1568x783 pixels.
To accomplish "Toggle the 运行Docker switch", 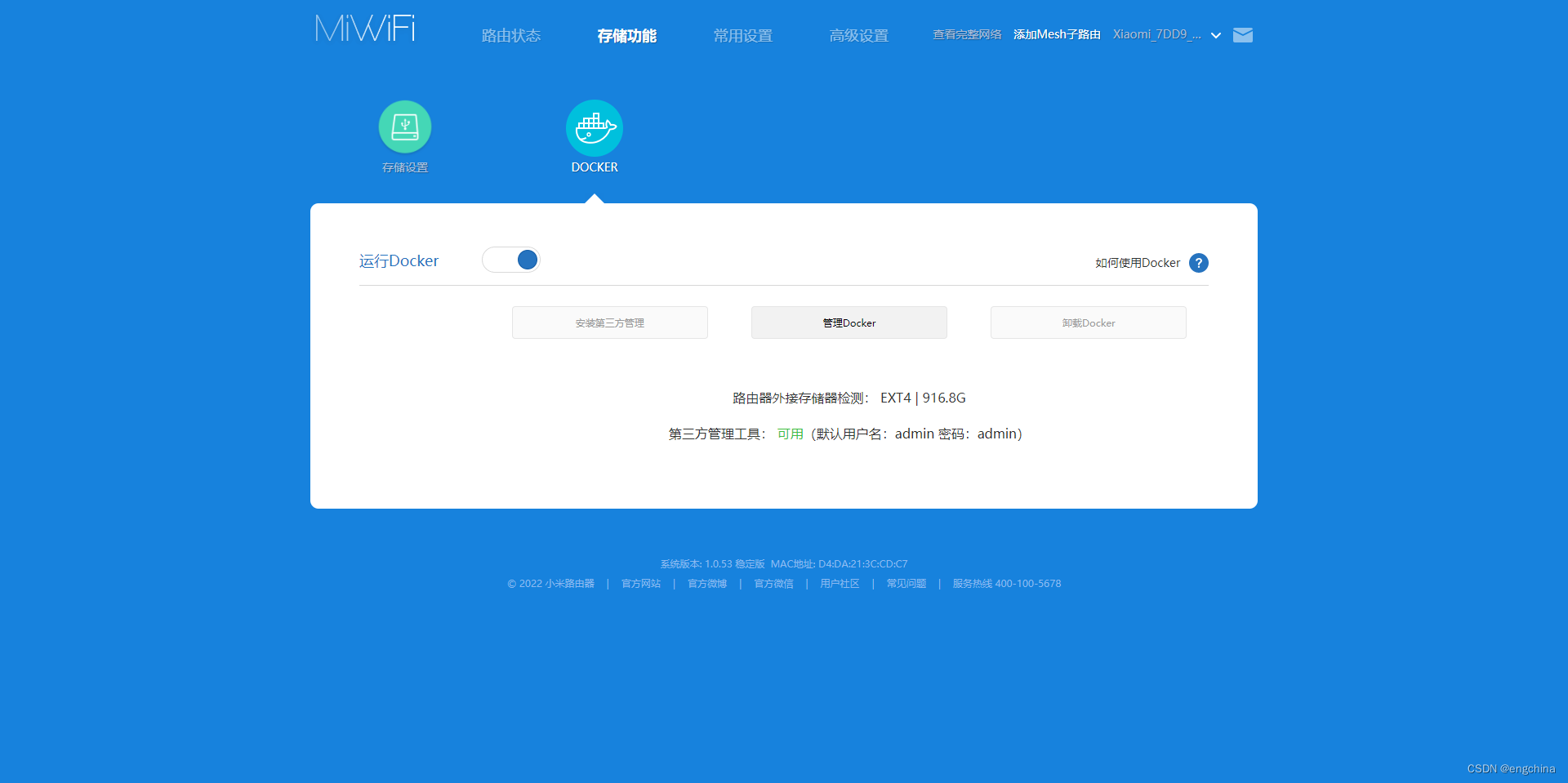I will point(511,260).
